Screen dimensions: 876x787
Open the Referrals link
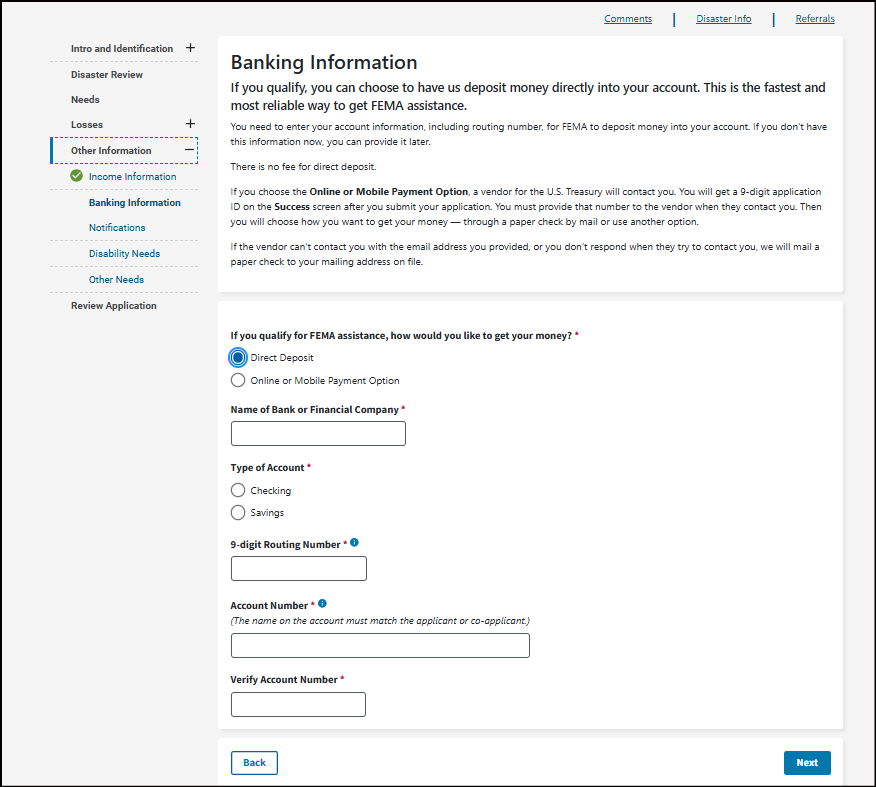(815, 19)
